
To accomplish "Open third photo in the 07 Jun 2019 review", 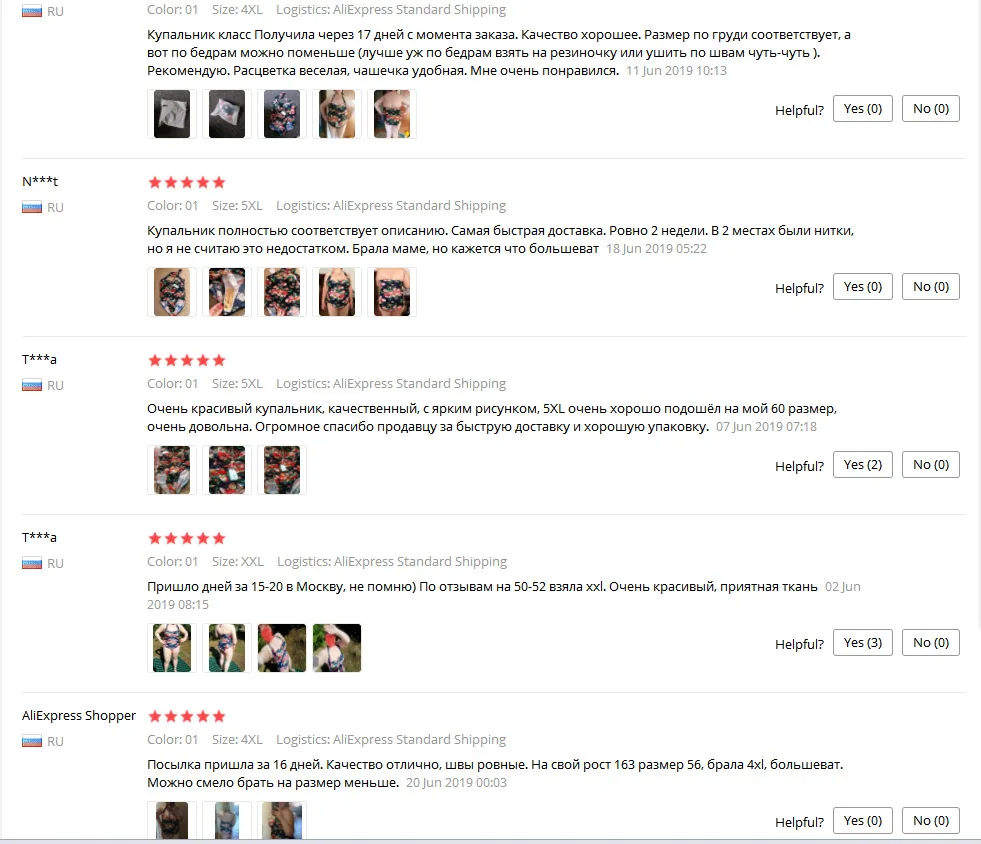I will tap(282, 470).
